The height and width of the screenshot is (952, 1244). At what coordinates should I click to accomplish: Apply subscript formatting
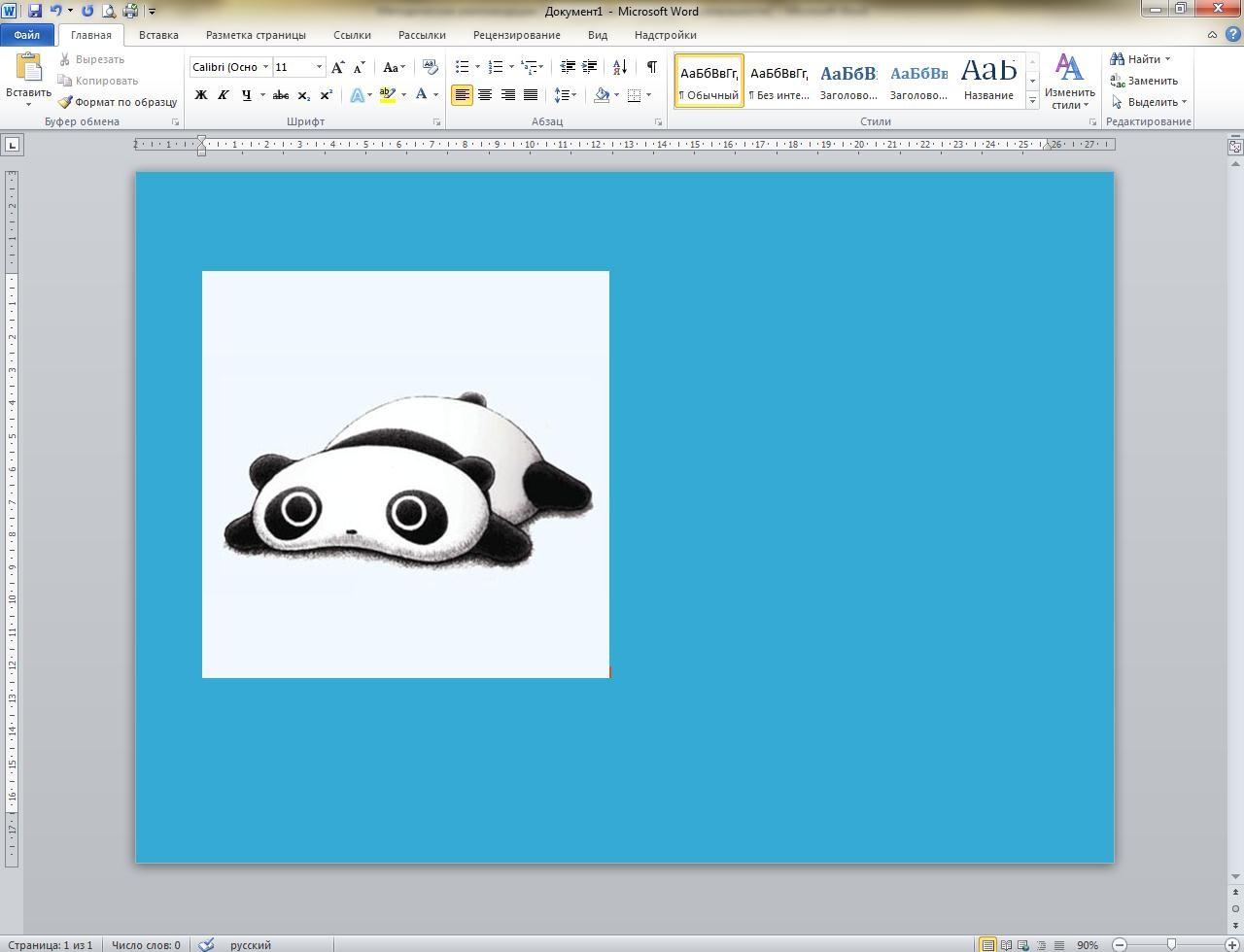tap(304, 95)
